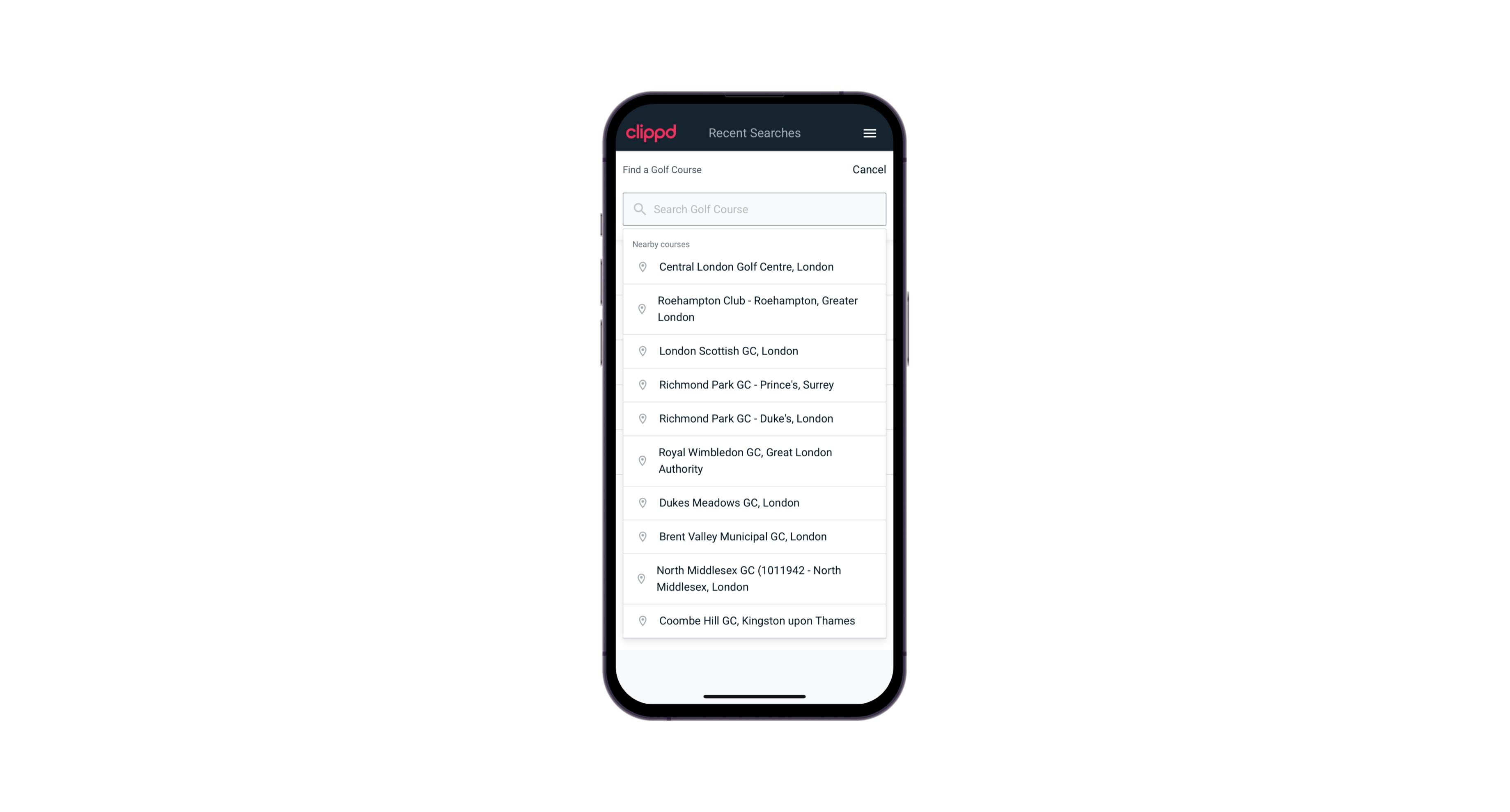The image size is (1510, 812).
Task: Select London Scottish GC, London
Action: tap(754, 350)
